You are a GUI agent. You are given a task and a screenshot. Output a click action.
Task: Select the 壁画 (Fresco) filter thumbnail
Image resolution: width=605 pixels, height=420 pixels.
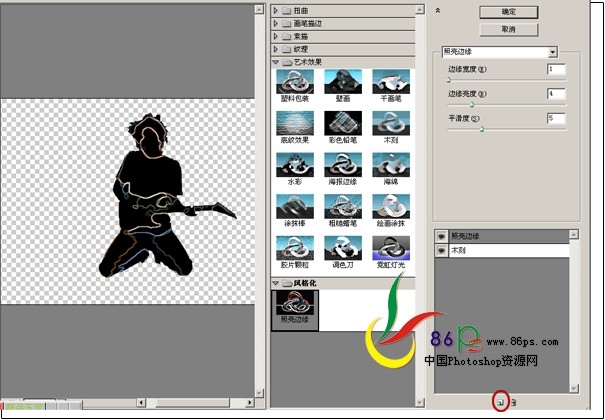343,81
